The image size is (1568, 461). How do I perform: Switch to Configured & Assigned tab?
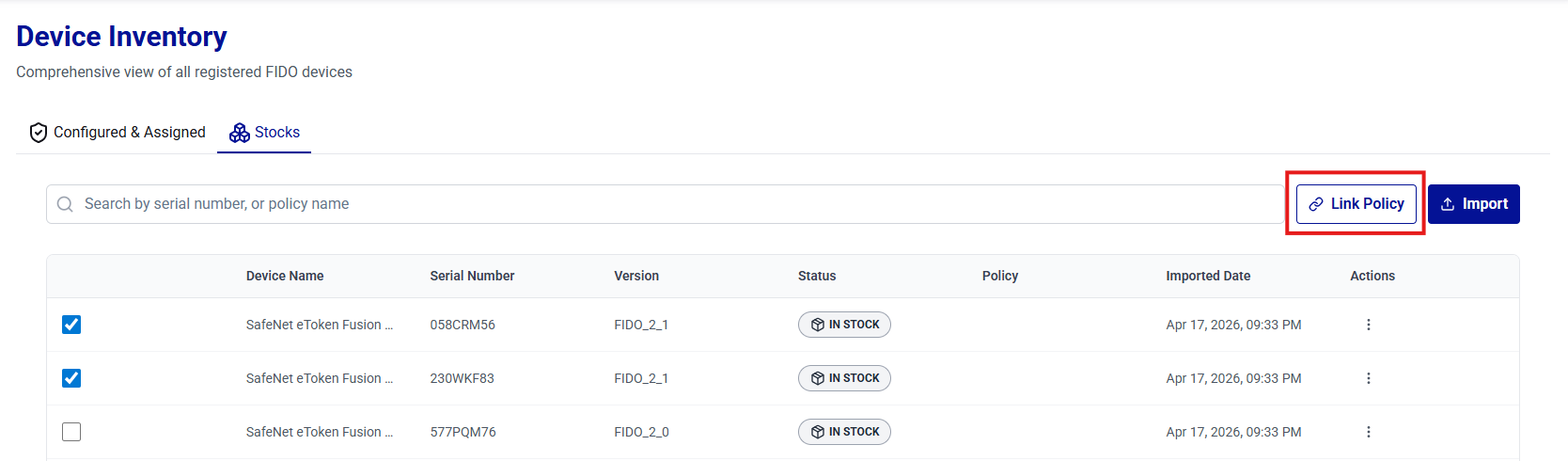tap(129, 133)
